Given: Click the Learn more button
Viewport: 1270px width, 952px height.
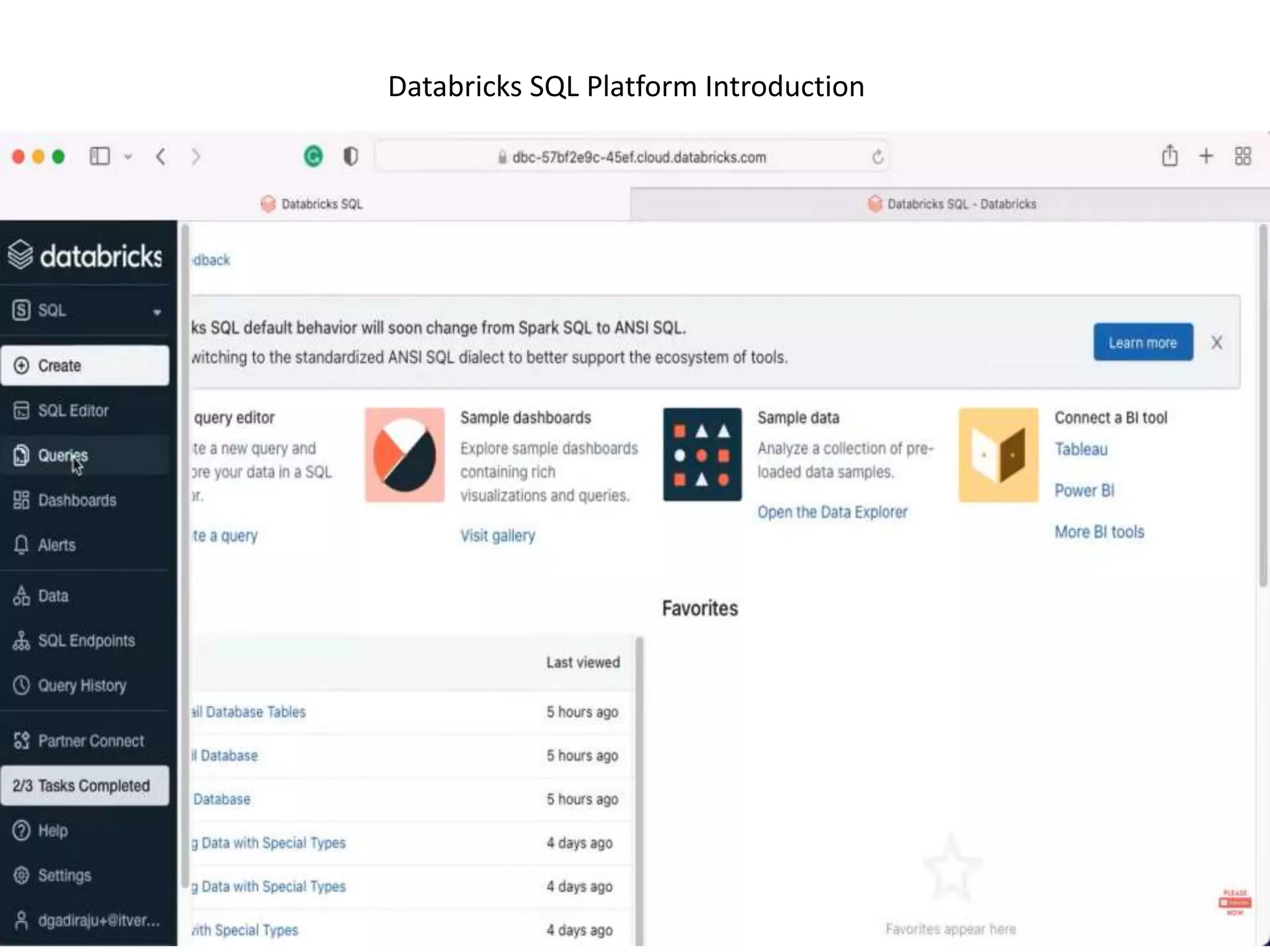Looking at the screenshot, I should coord(1142,342).
